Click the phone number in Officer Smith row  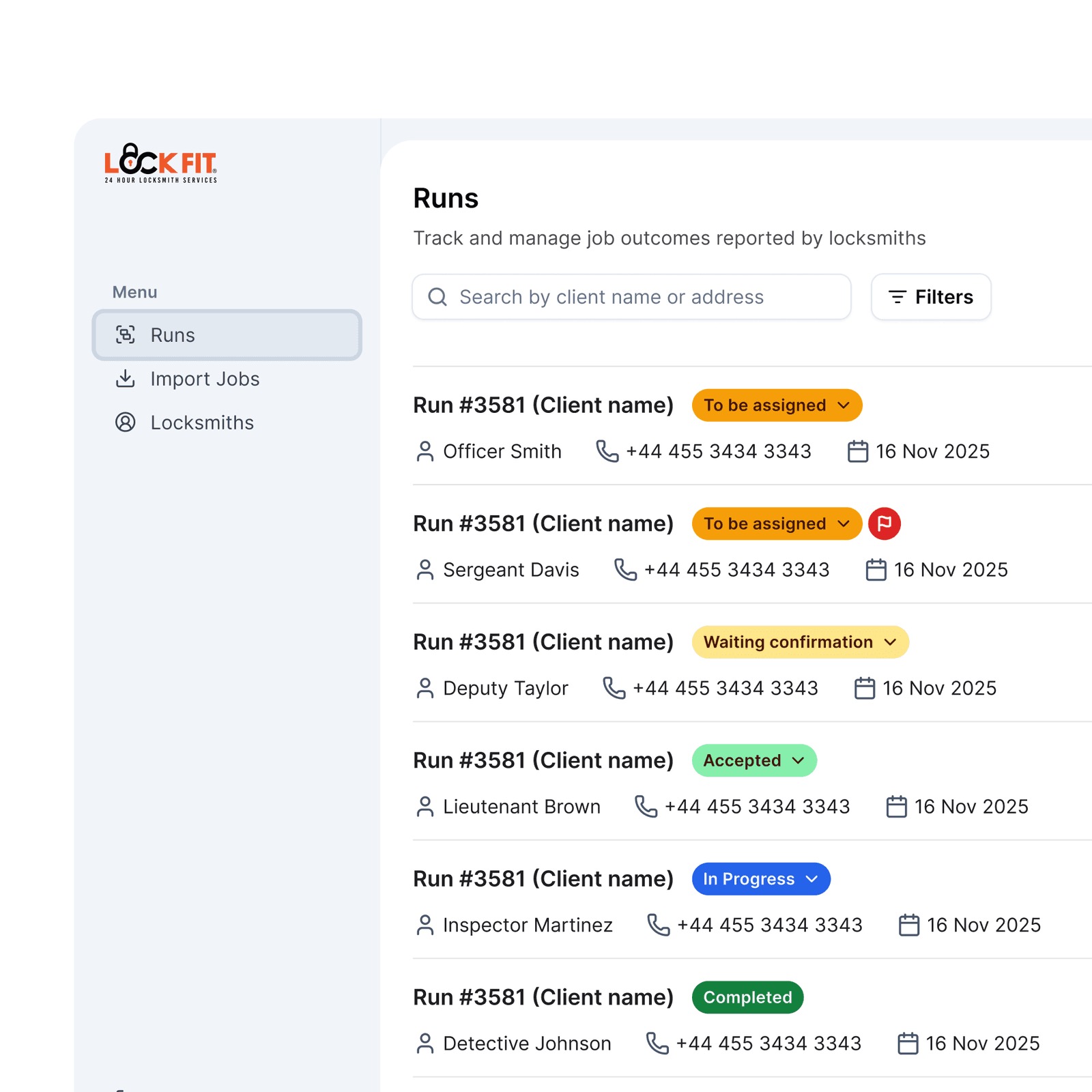click(x=719, y=451)
